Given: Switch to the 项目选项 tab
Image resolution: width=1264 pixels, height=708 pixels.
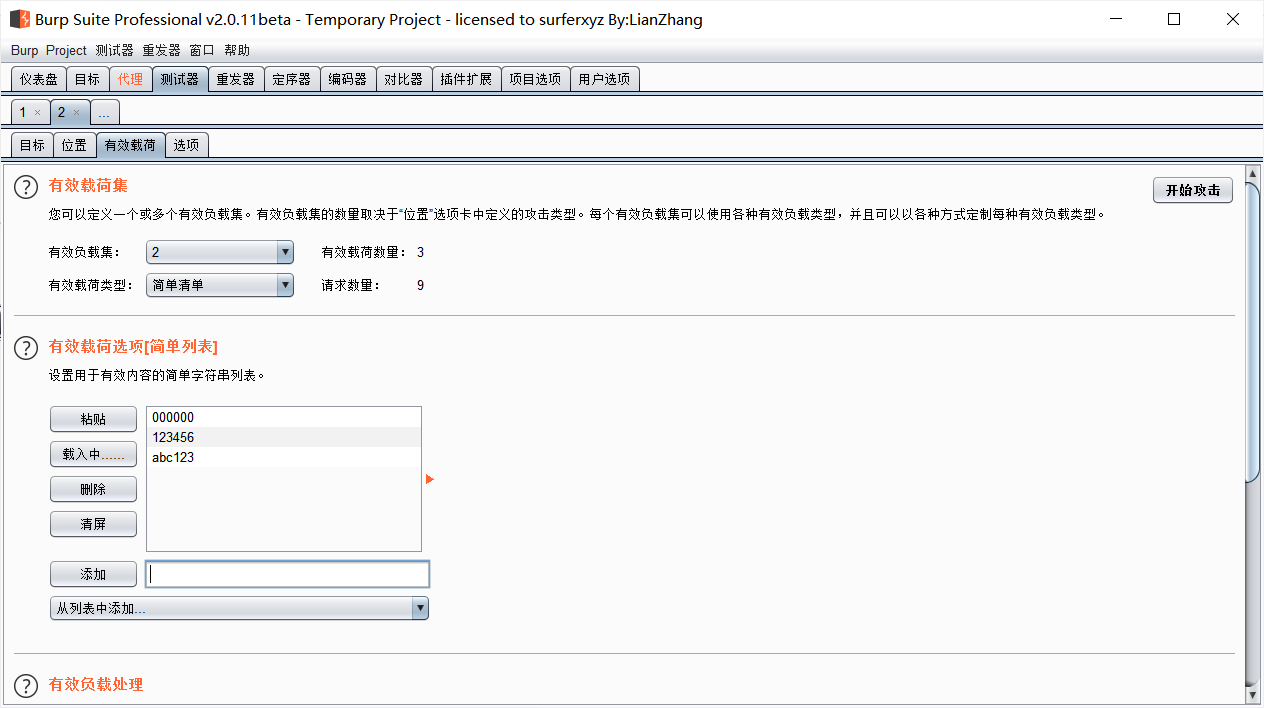Looking at the screenshot, I should coord(535,79).
